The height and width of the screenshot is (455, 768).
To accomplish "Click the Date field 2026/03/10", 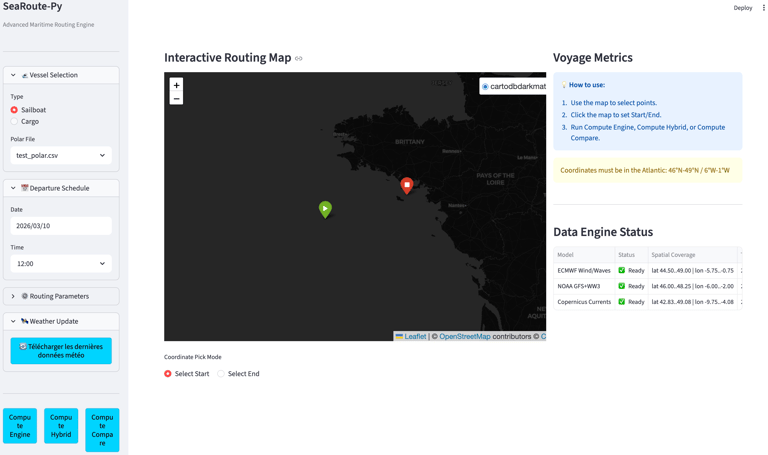I will 61,226.
